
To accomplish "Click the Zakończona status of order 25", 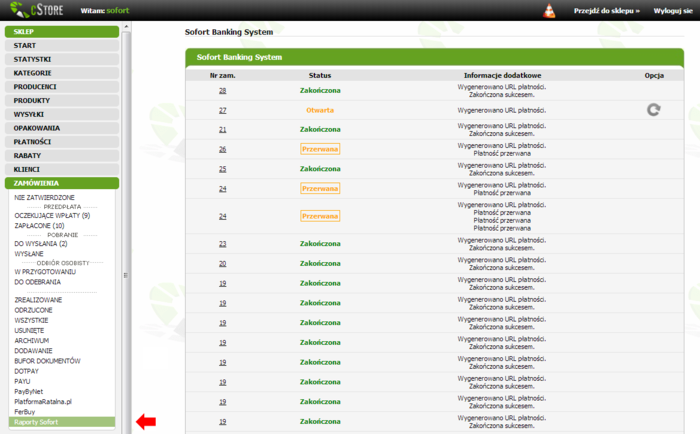I will coord(320,169).
